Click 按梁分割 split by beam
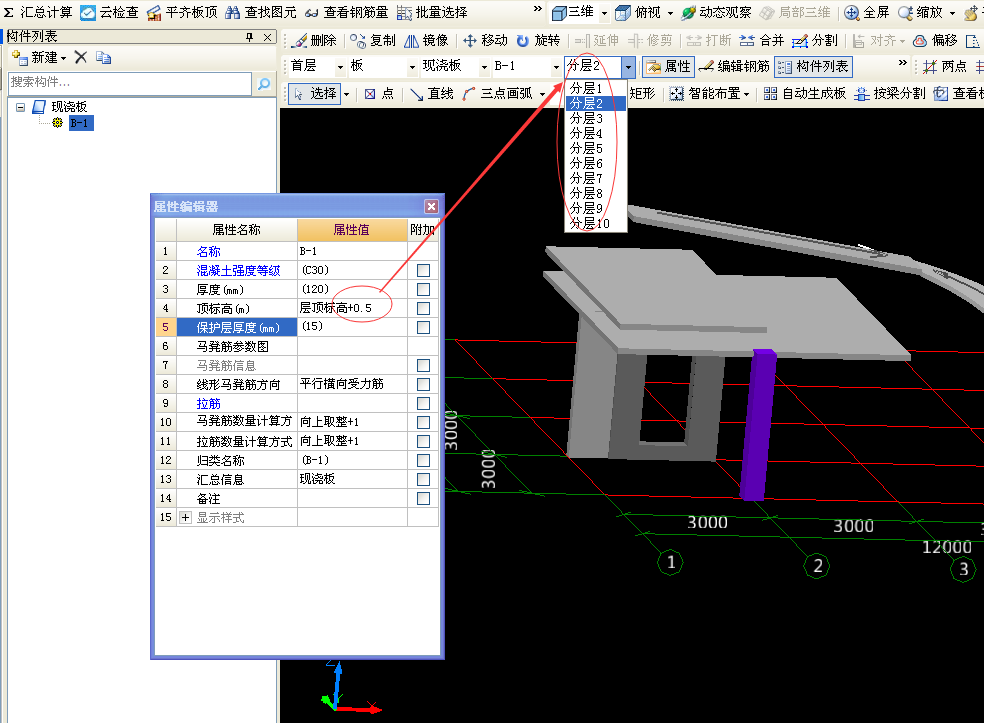Viewport: 984px width, 723px height. coord(890,94)
